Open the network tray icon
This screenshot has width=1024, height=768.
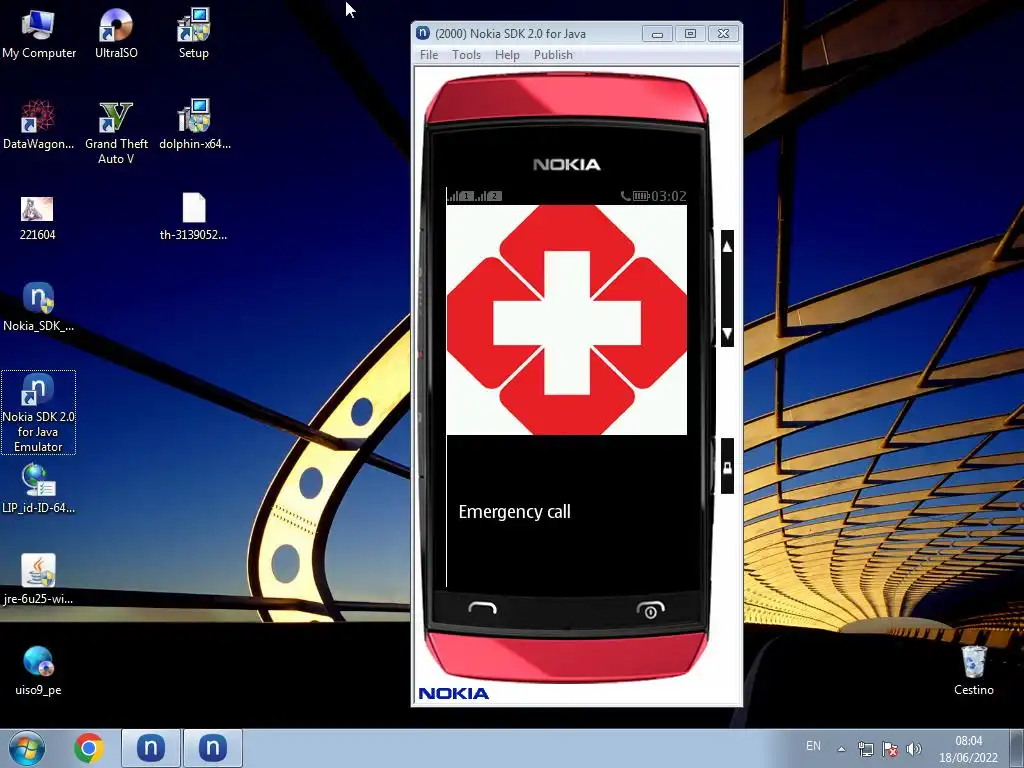865,749
